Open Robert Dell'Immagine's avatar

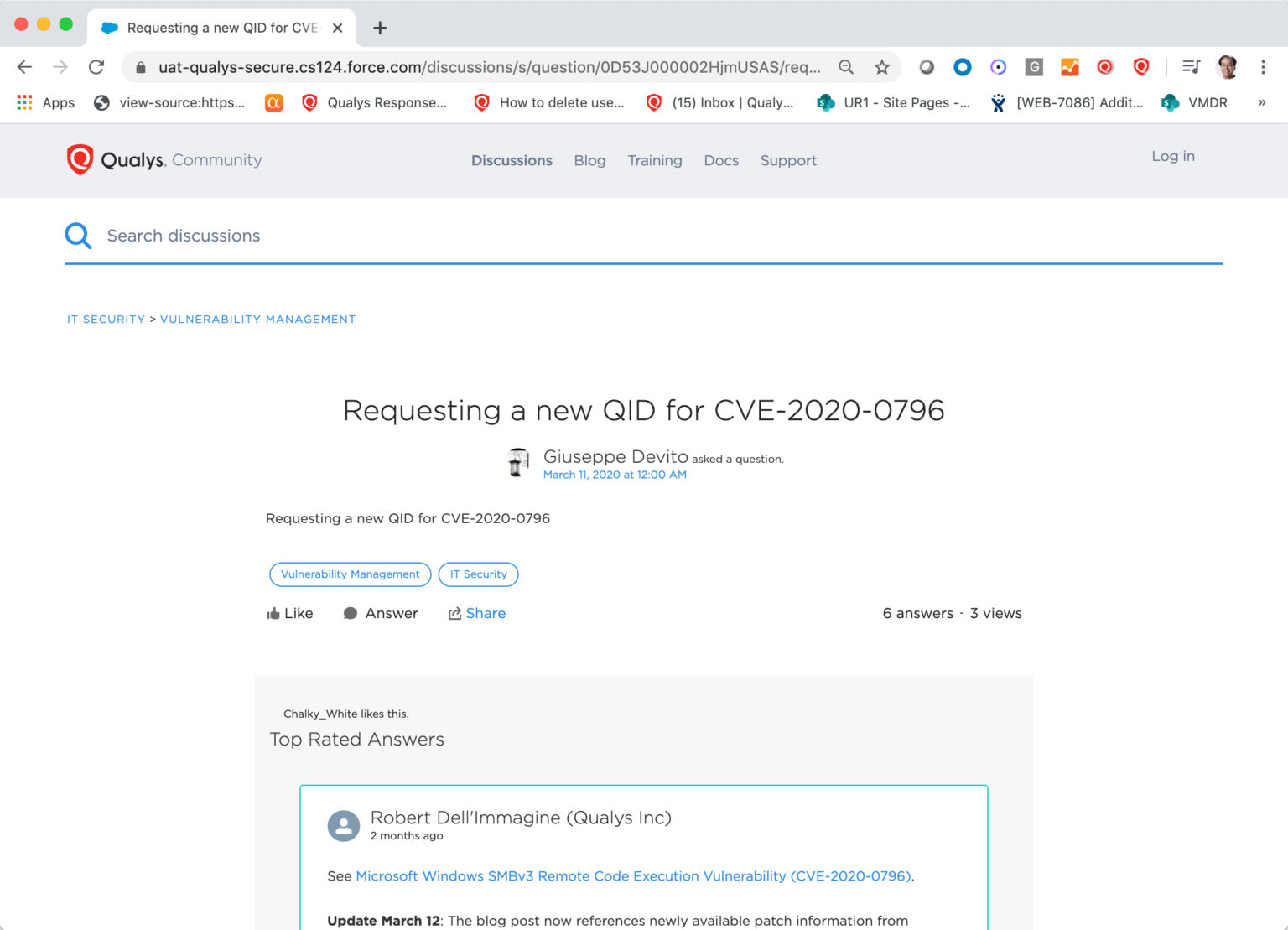tap(343, 825)
